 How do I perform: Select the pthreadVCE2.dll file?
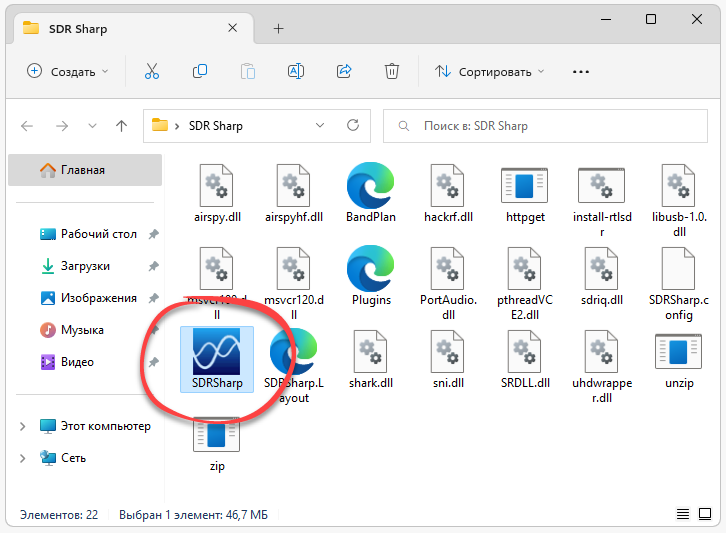pos(525,283)
